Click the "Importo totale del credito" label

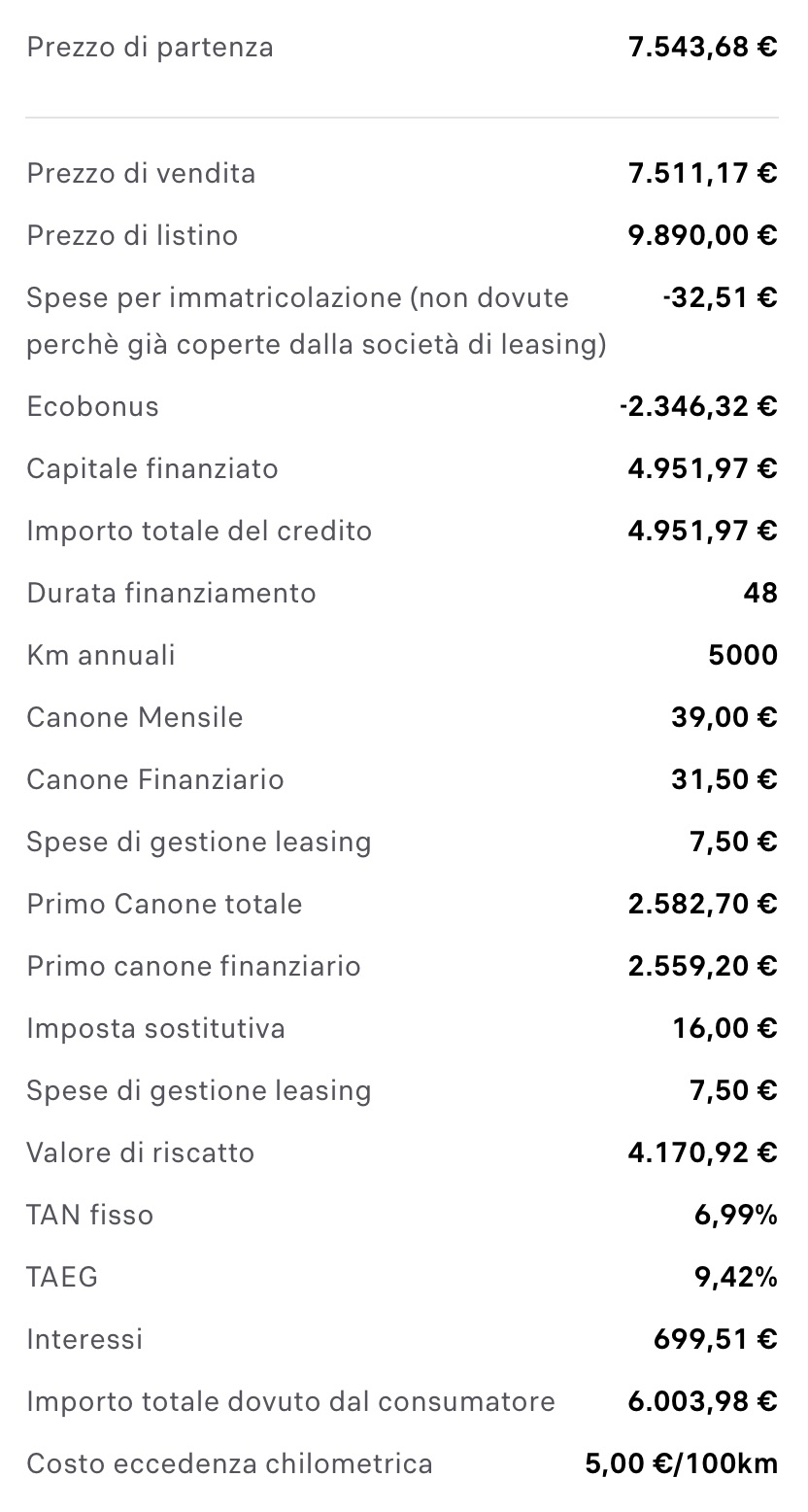coord(199,531)
